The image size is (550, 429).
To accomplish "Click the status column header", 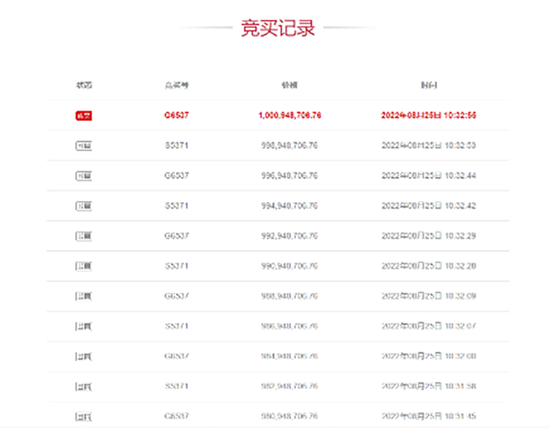I will 84,85.
